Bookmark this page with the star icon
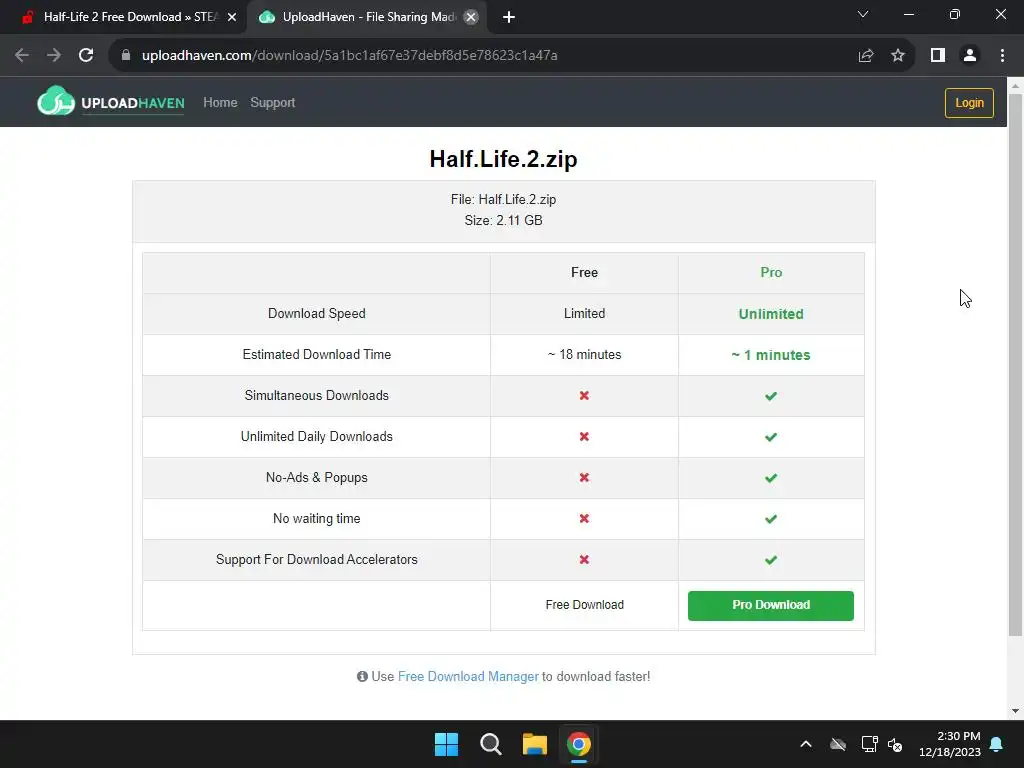 (898, 56)
